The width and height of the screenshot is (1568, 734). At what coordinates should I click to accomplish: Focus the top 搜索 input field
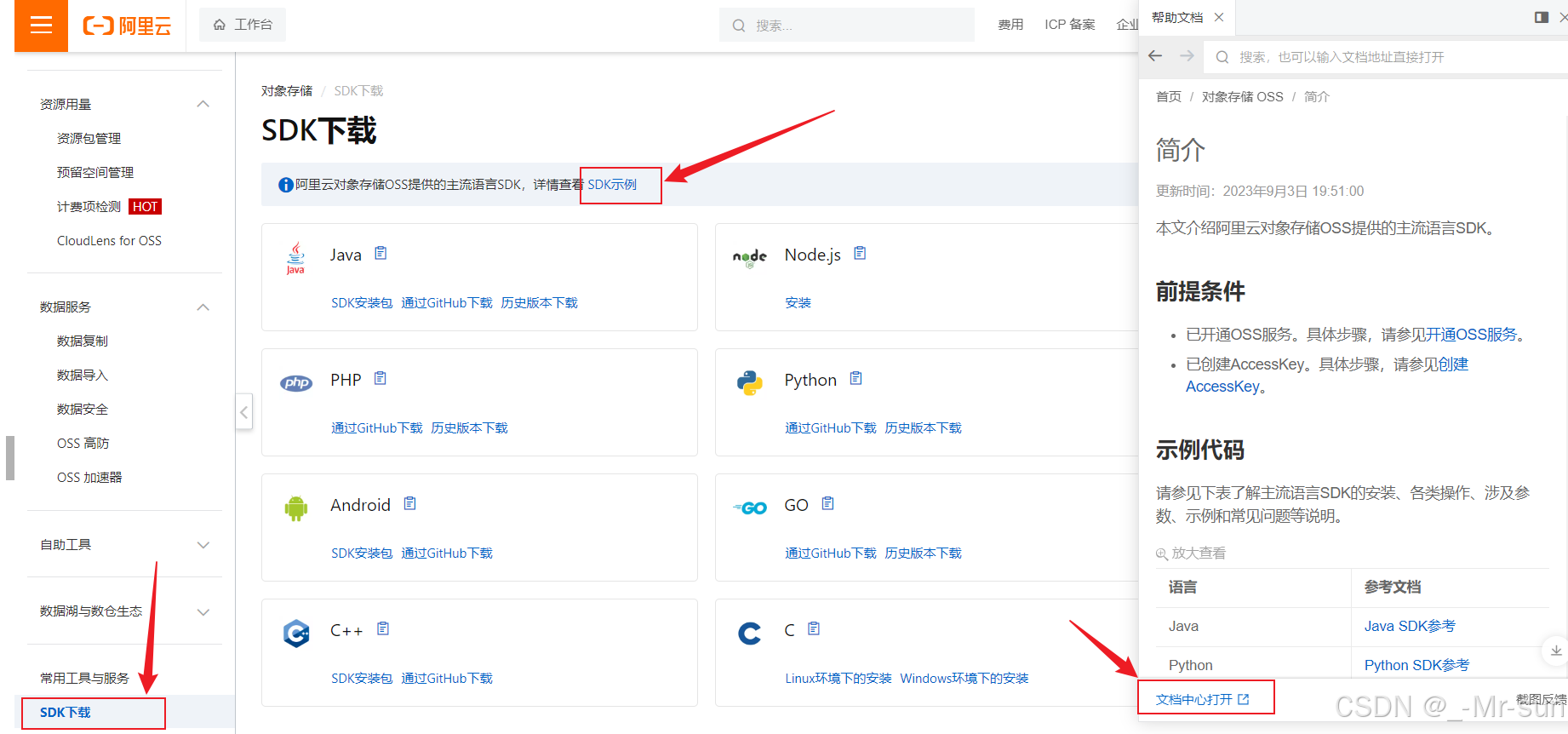(846, 25)
